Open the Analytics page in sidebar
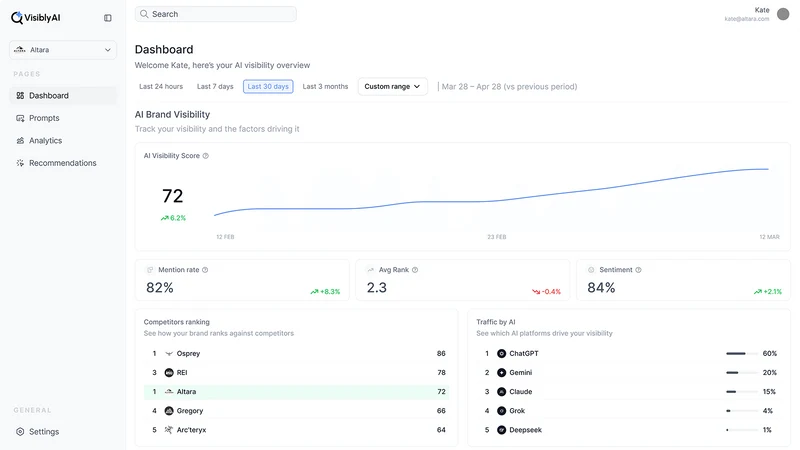800x450 pixels. click(63, 140)
